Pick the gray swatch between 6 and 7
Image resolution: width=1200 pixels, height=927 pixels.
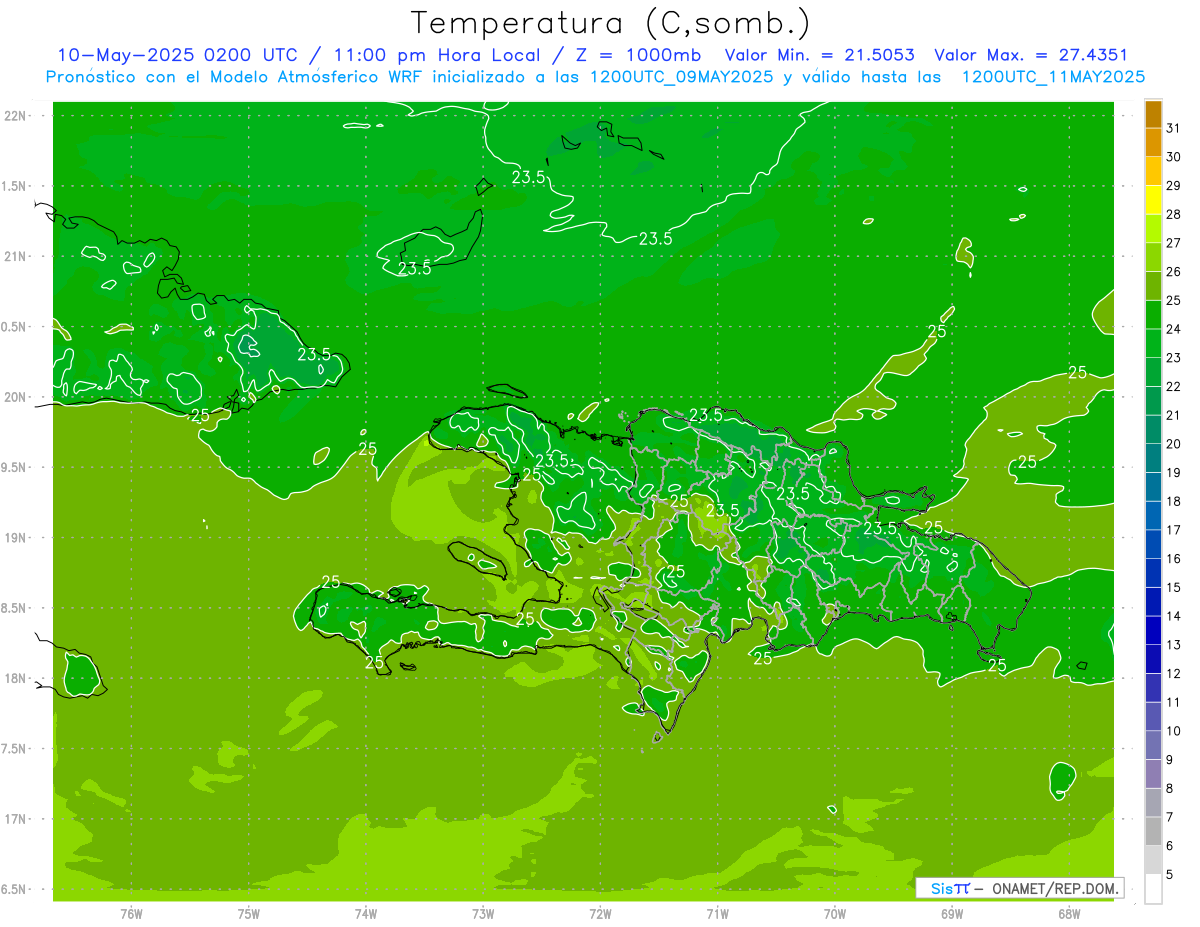(x=1153, y=831)
